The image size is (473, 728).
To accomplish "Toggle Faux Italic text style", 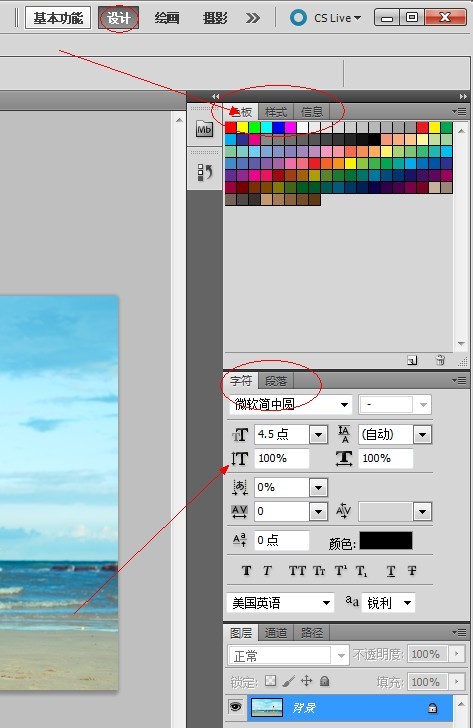I will click(267, 571).
